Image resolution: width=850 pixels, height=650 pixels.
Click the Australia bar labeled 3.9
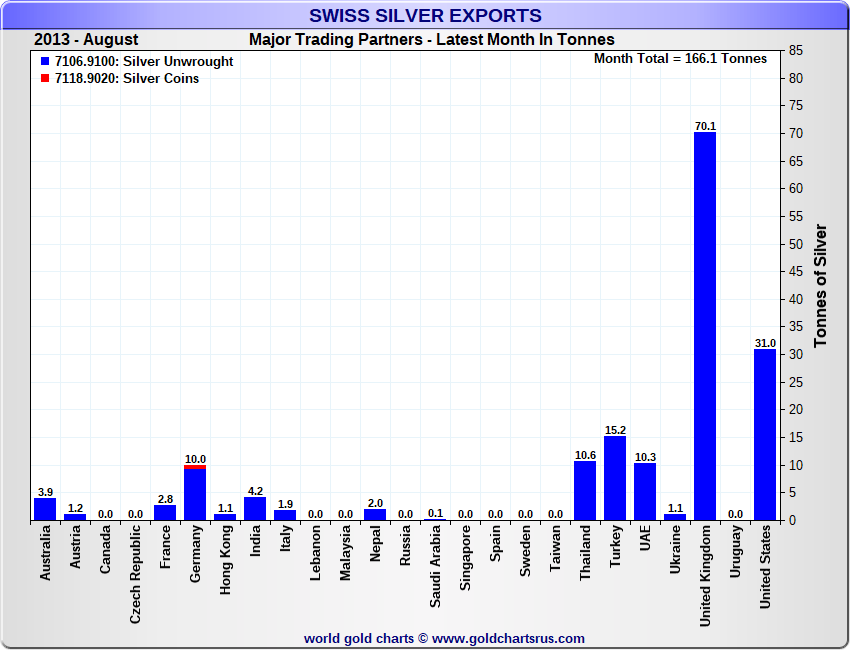click(x=45, y=509)
